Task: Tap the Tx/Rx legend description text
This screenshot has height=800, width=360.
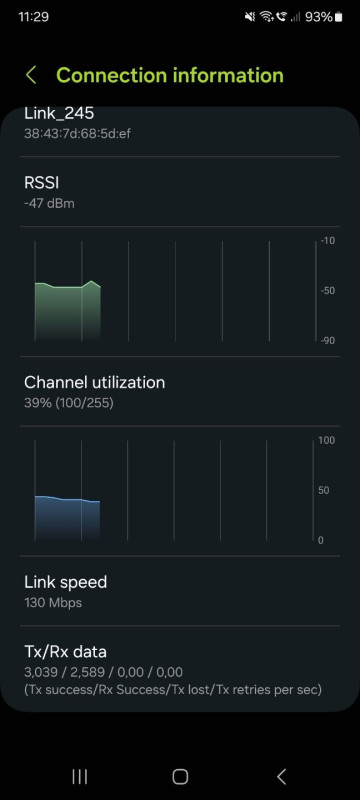Action: click(173, 690)
